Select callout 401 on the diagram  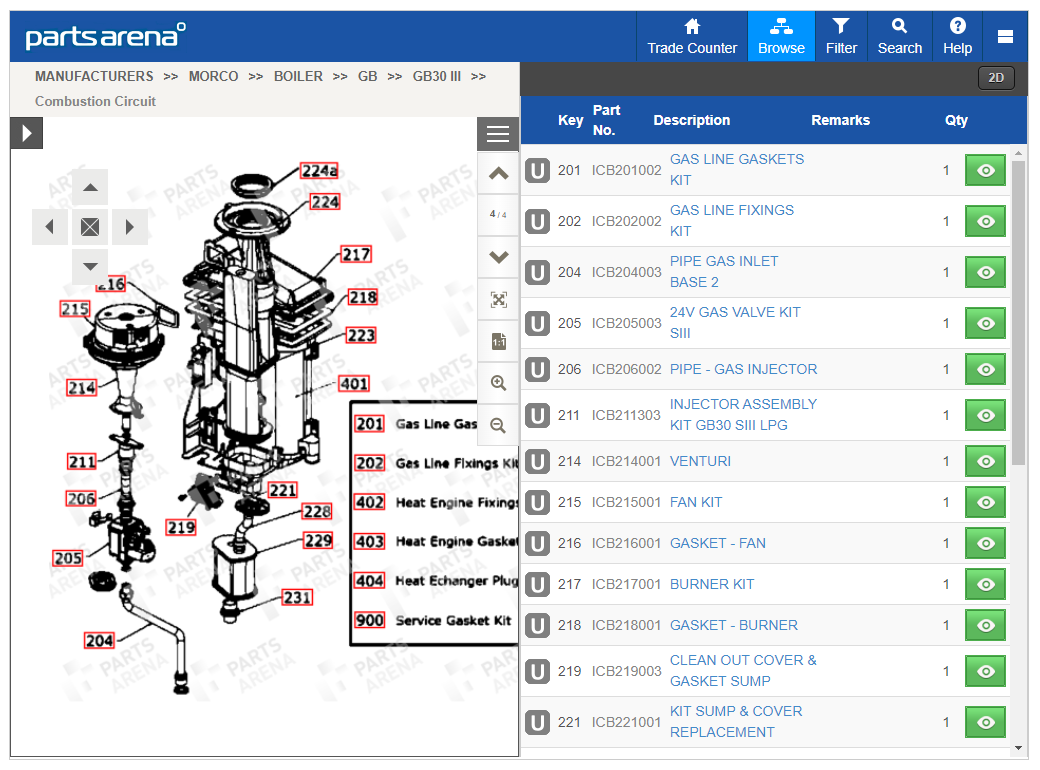click(354, 384)
